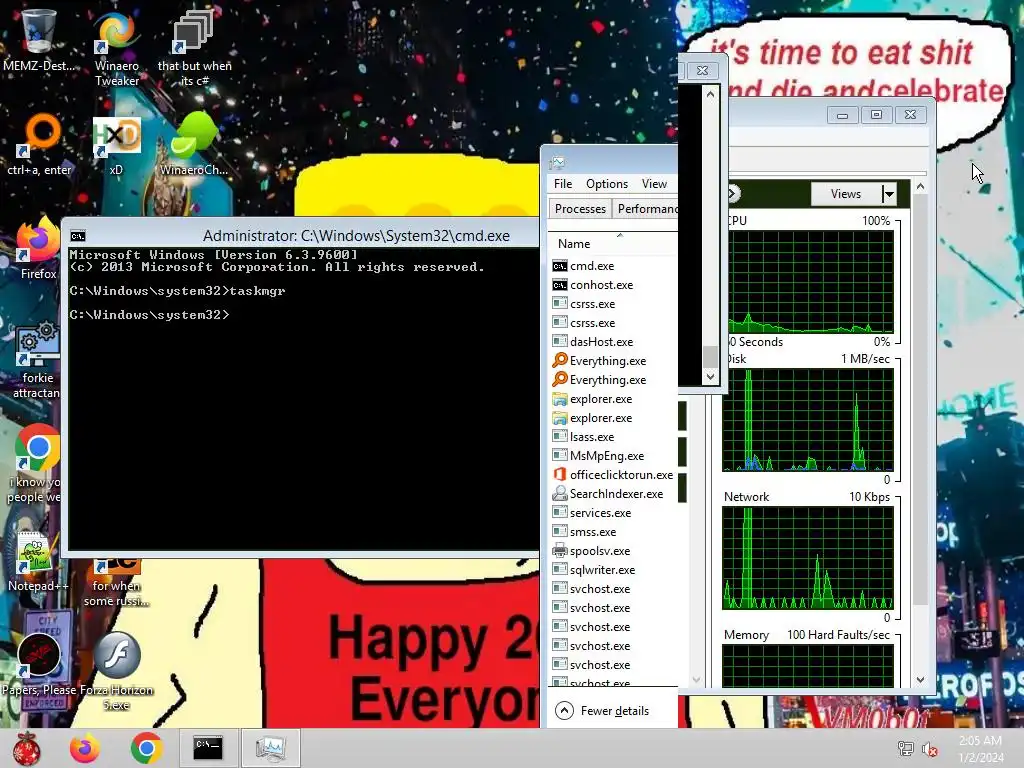1024x768 pixels.
Task: Collapse Task Manager with Fewer details
Action: tap(601, 711)
